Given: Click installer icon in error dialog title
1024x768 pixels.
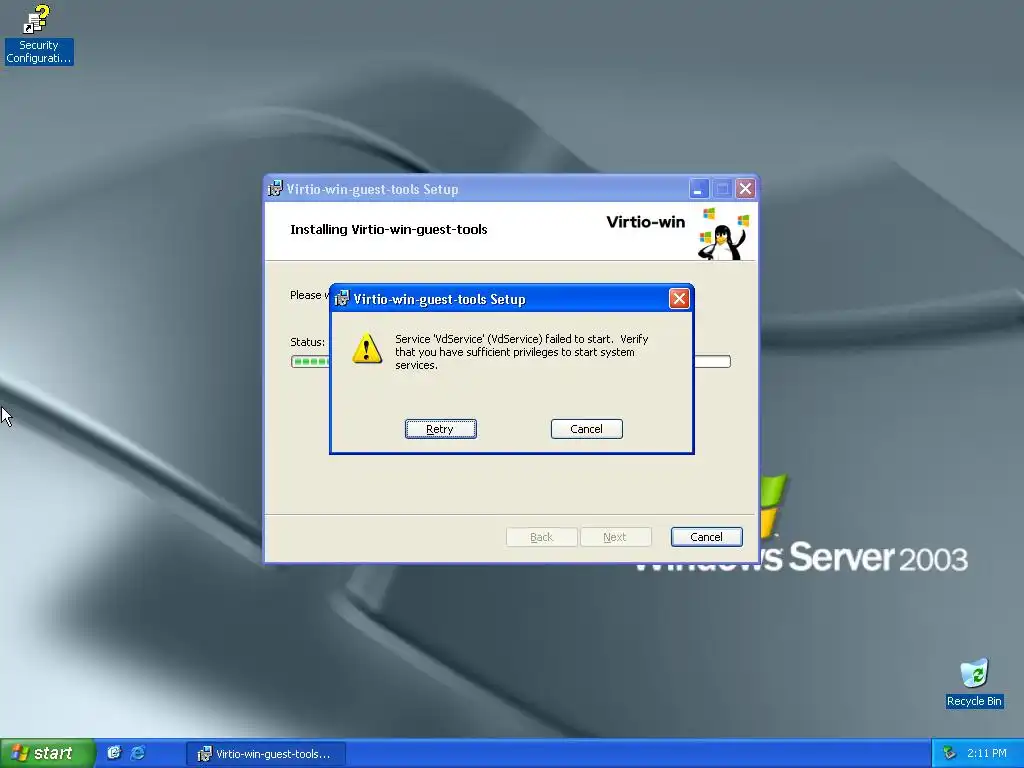Looking at the screenshot, I should (342, 299).
